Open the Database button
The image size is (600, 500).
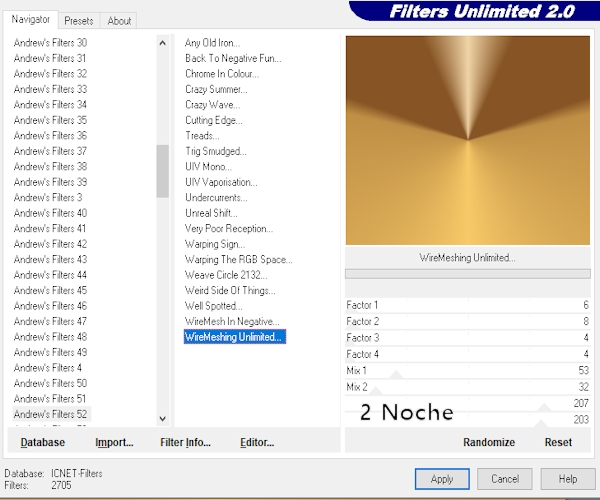[42, 442]
